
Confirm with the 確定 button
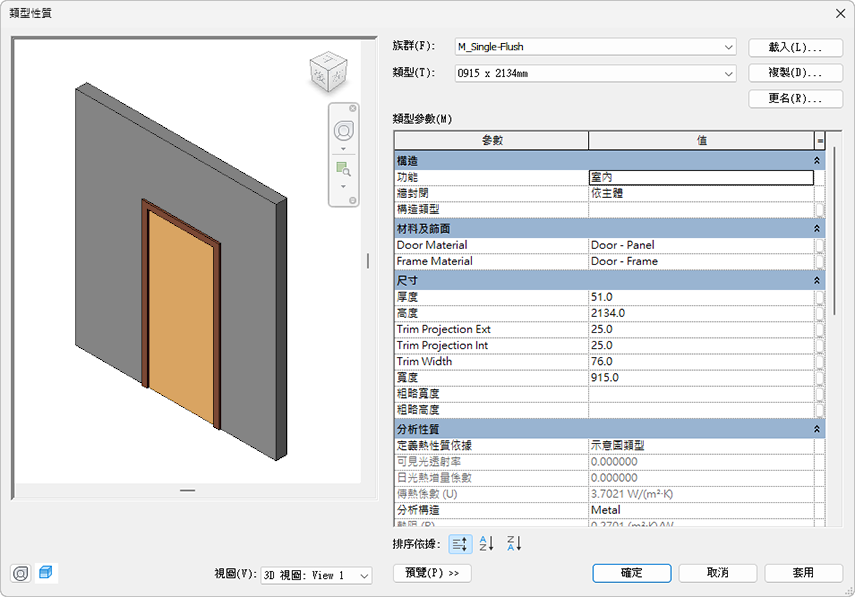point(632,573)
